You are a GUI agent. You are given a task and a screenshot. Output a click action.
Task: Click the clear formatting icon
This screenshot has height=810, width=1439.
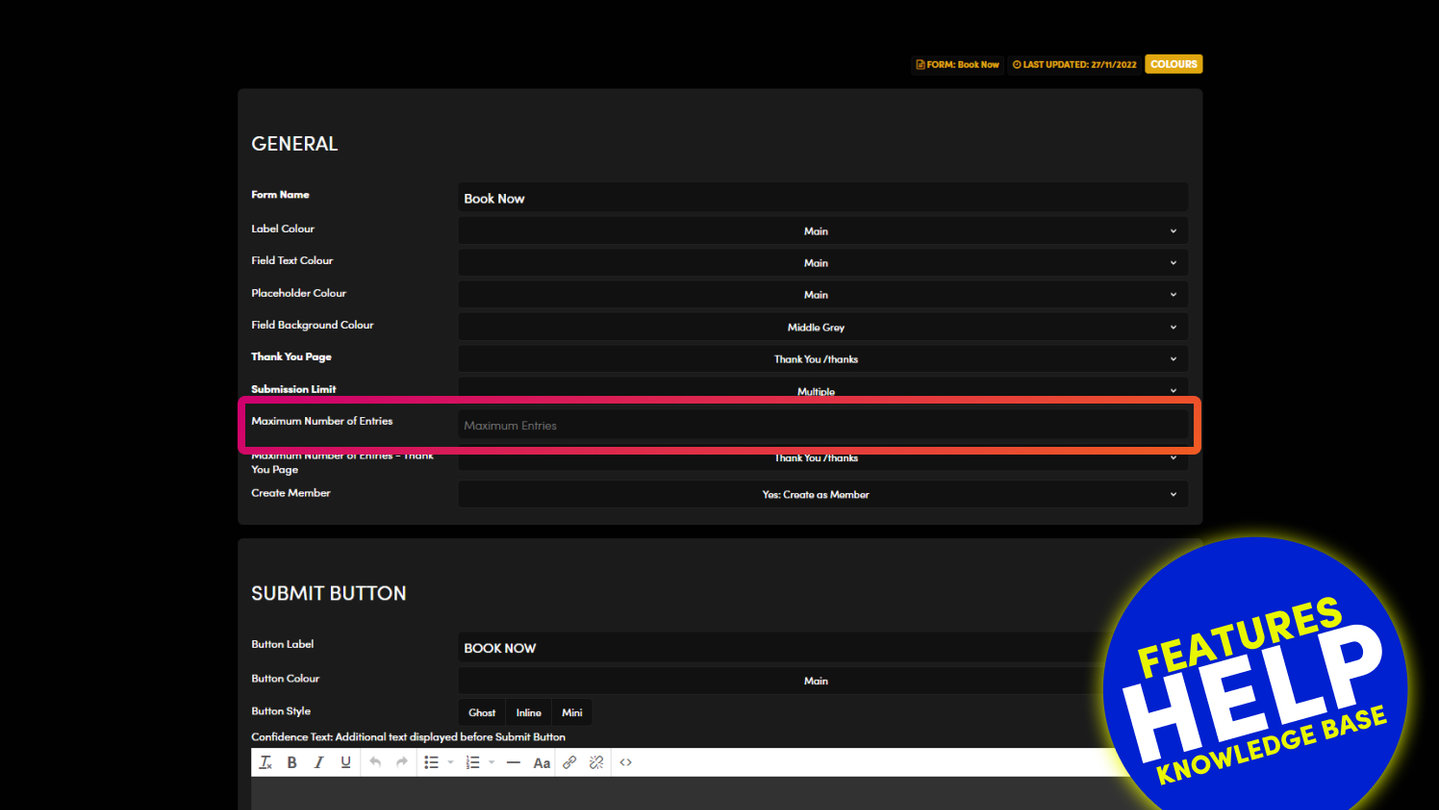click(266, 763)
